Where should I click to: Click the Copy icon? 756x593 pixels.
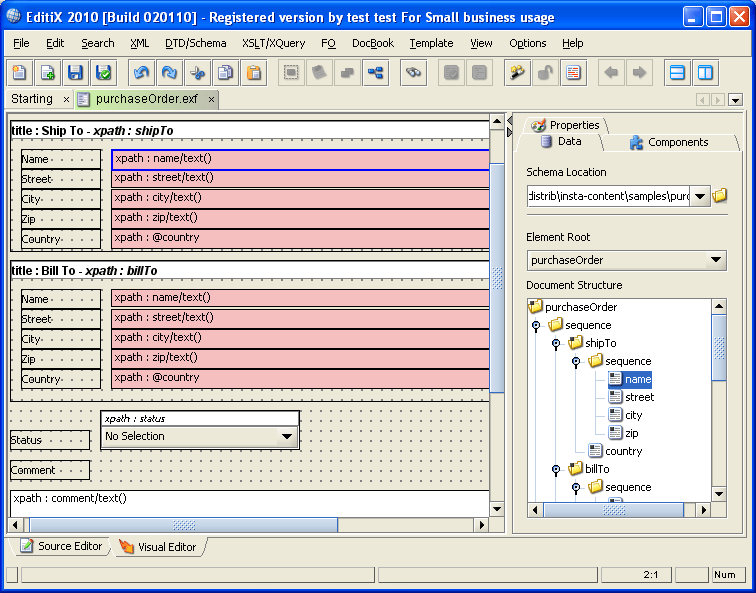[x=225, y=73]
